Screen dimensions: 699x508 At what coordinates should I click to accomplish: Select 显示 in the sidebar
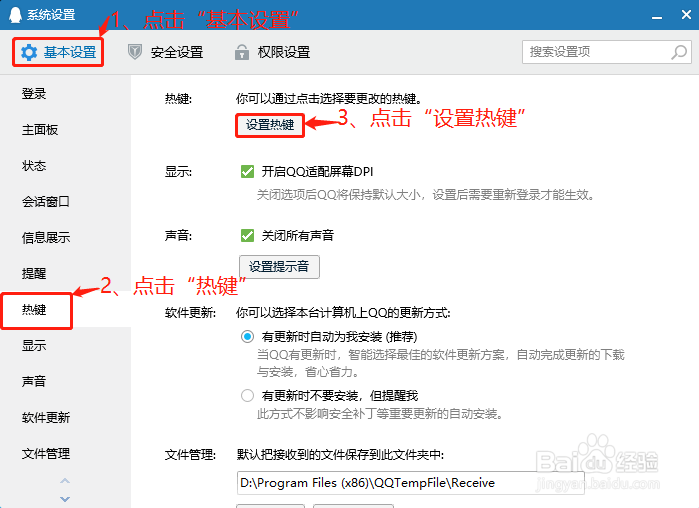pos(34,345)
